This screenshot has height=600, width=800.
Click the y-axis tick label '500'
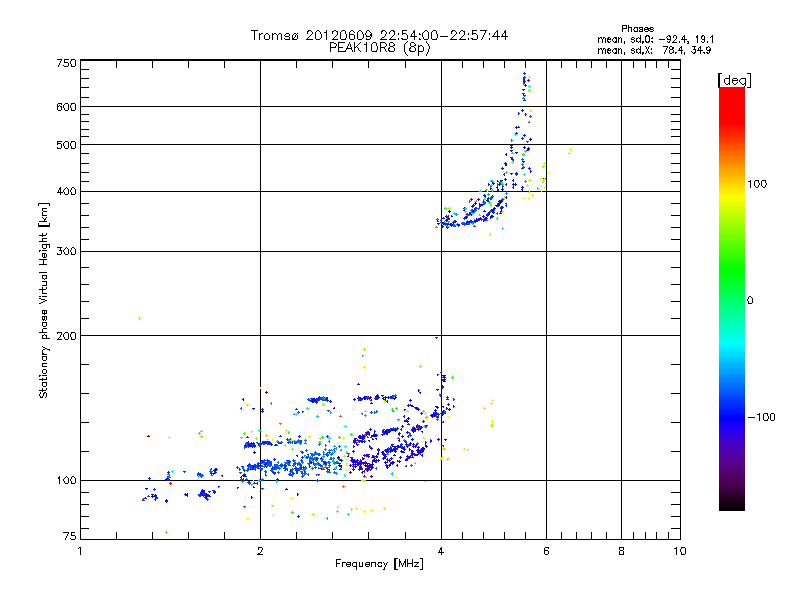click(66, 145)
